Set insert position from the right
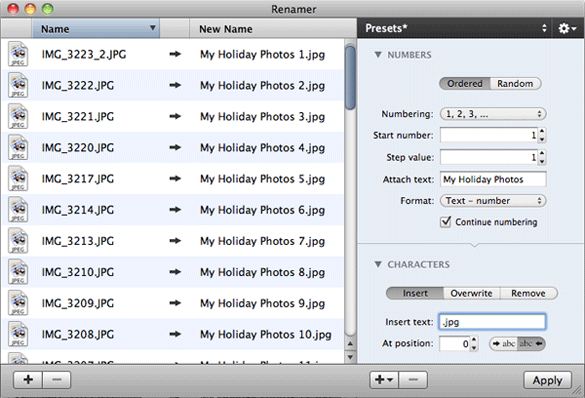Image resolution: width=585 pixels, height=398 pixels. pyautogui.click(x=531, y=344)
